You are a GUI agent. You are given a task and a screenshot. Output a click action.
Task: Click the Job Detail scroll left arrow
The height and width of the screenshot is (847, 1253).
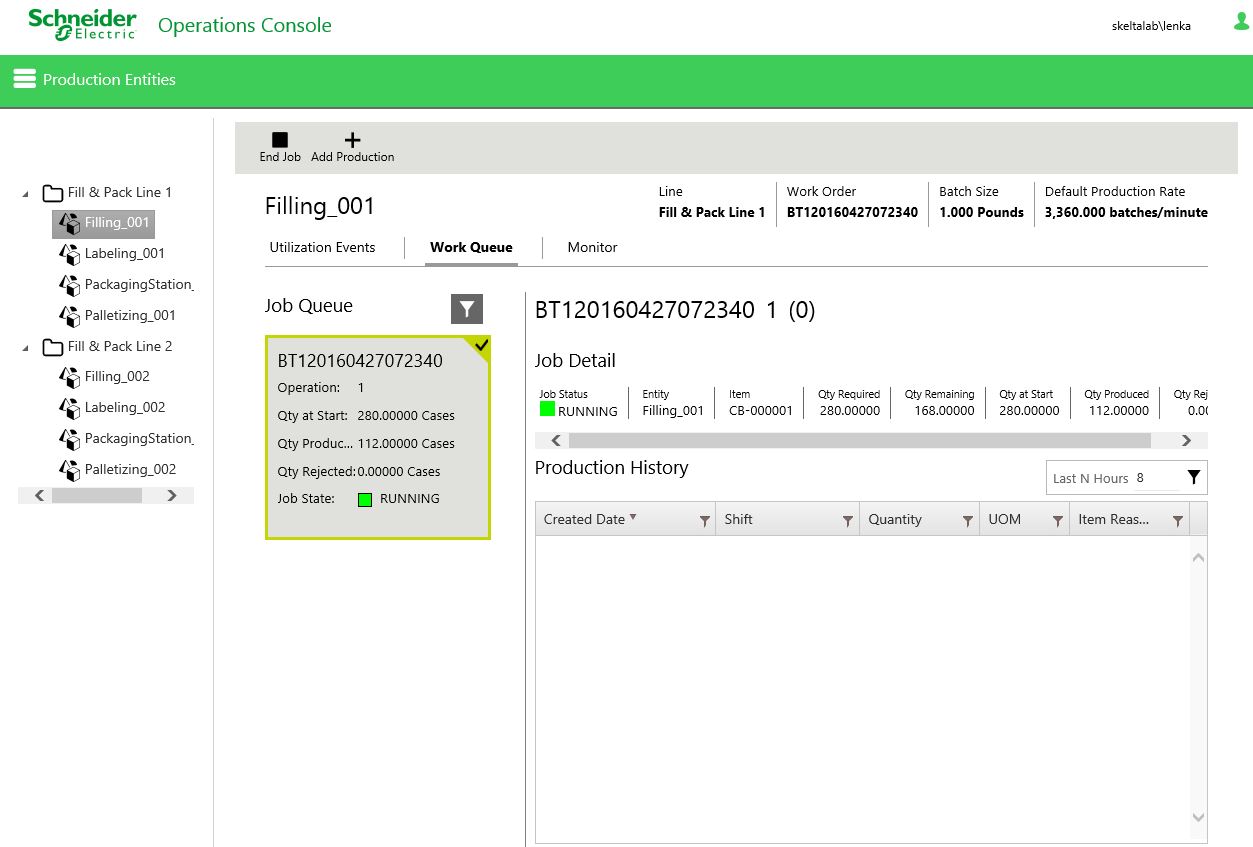556,440
